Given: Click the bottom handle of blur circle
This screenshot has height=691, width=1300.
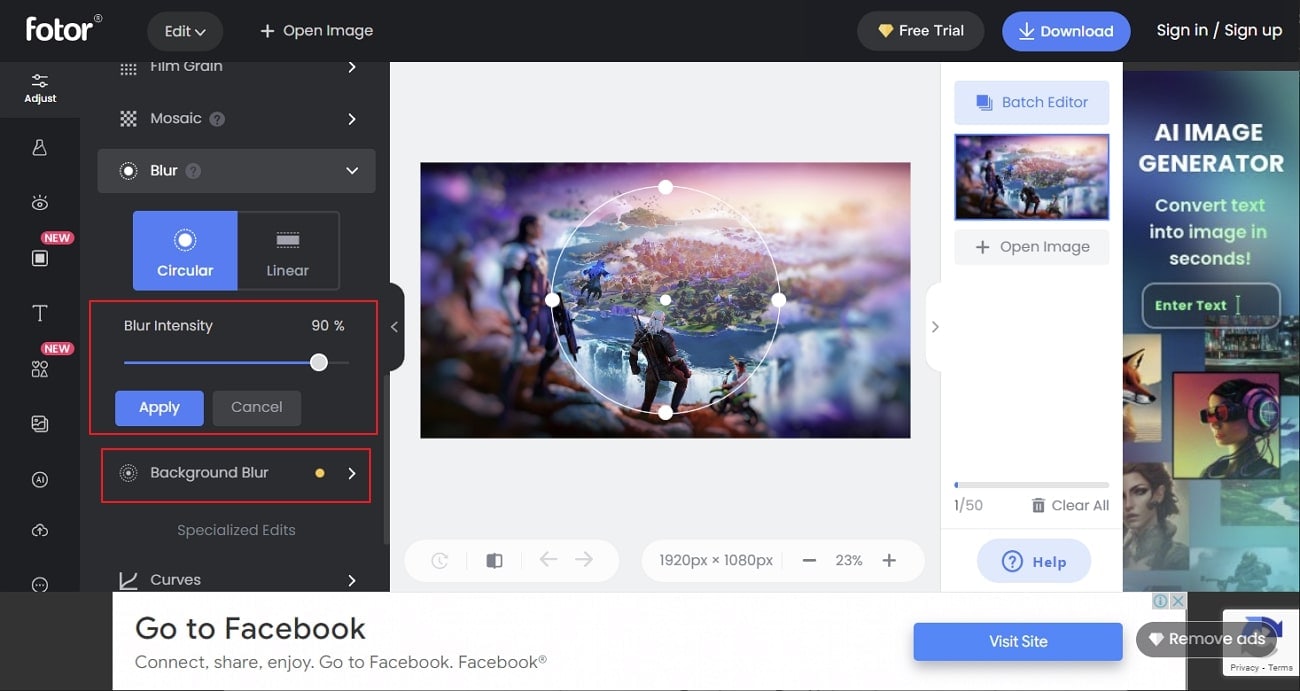Looking at the screenshot, I should pyautogui.click(x=665, y=412).
